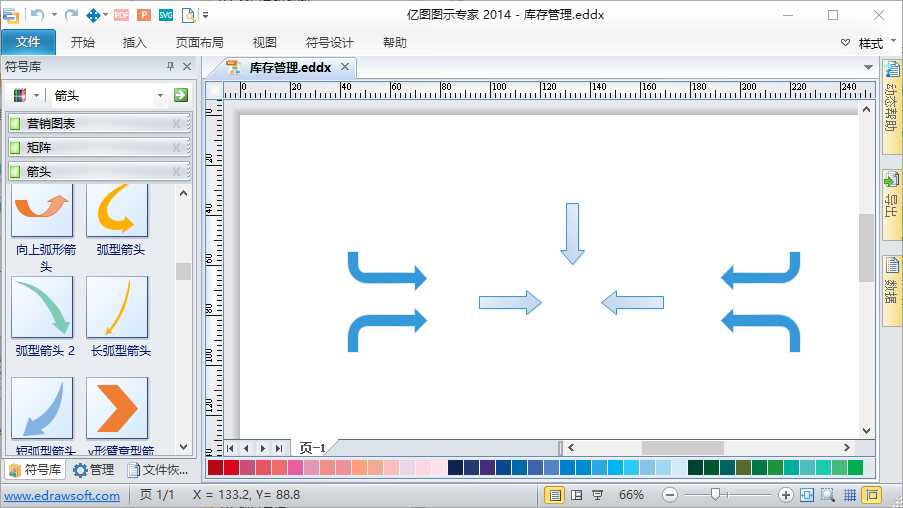The image size is (903, 508).
Task: Select the orange chevron arrow symbol
Action: (117, 408)
